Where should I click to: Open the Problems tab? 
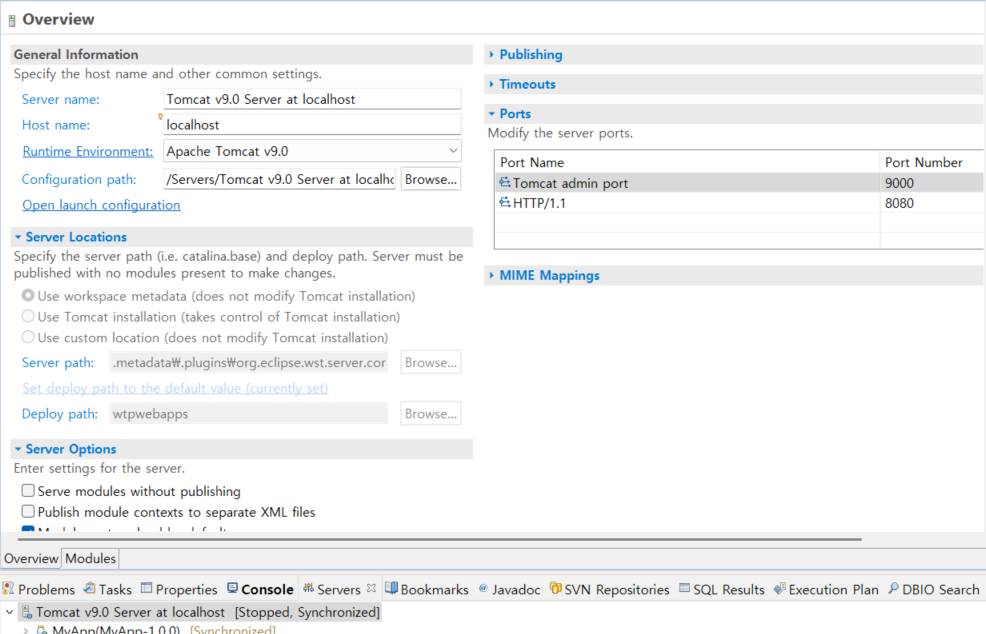pyautogui.click(x=39, y=589)
